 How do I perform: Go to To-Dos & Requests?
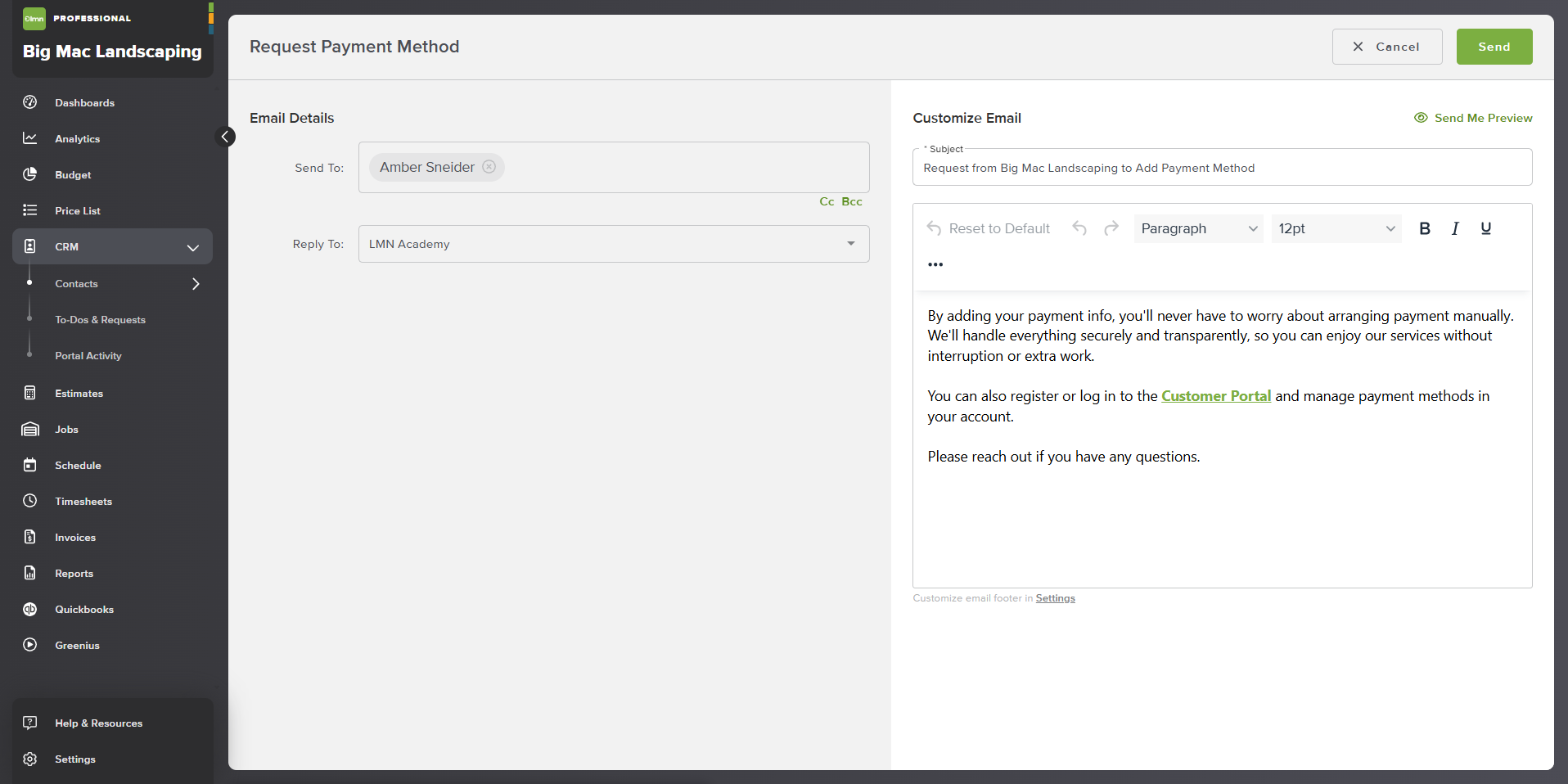pos(100,320)
